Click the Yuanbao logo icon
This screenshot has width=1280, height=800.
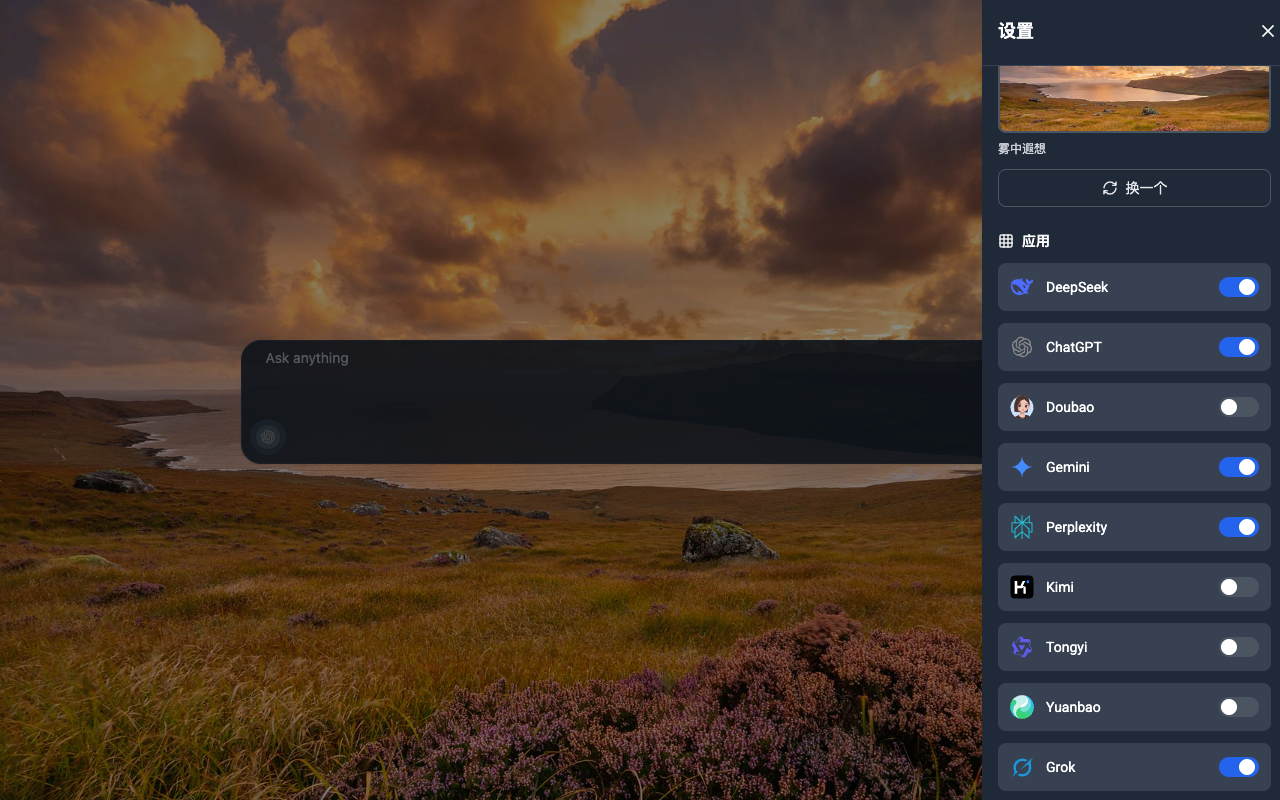click(x=1022, y=707)
